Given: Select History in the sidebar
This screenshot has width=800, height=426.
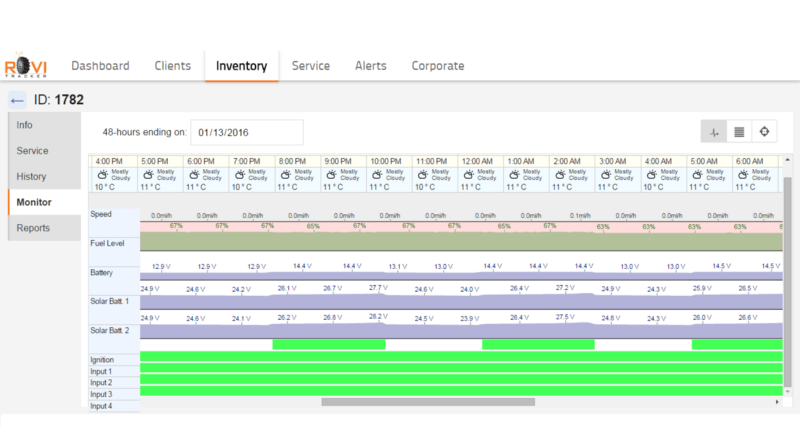Looking at the screenshot, I should [44, 177].
